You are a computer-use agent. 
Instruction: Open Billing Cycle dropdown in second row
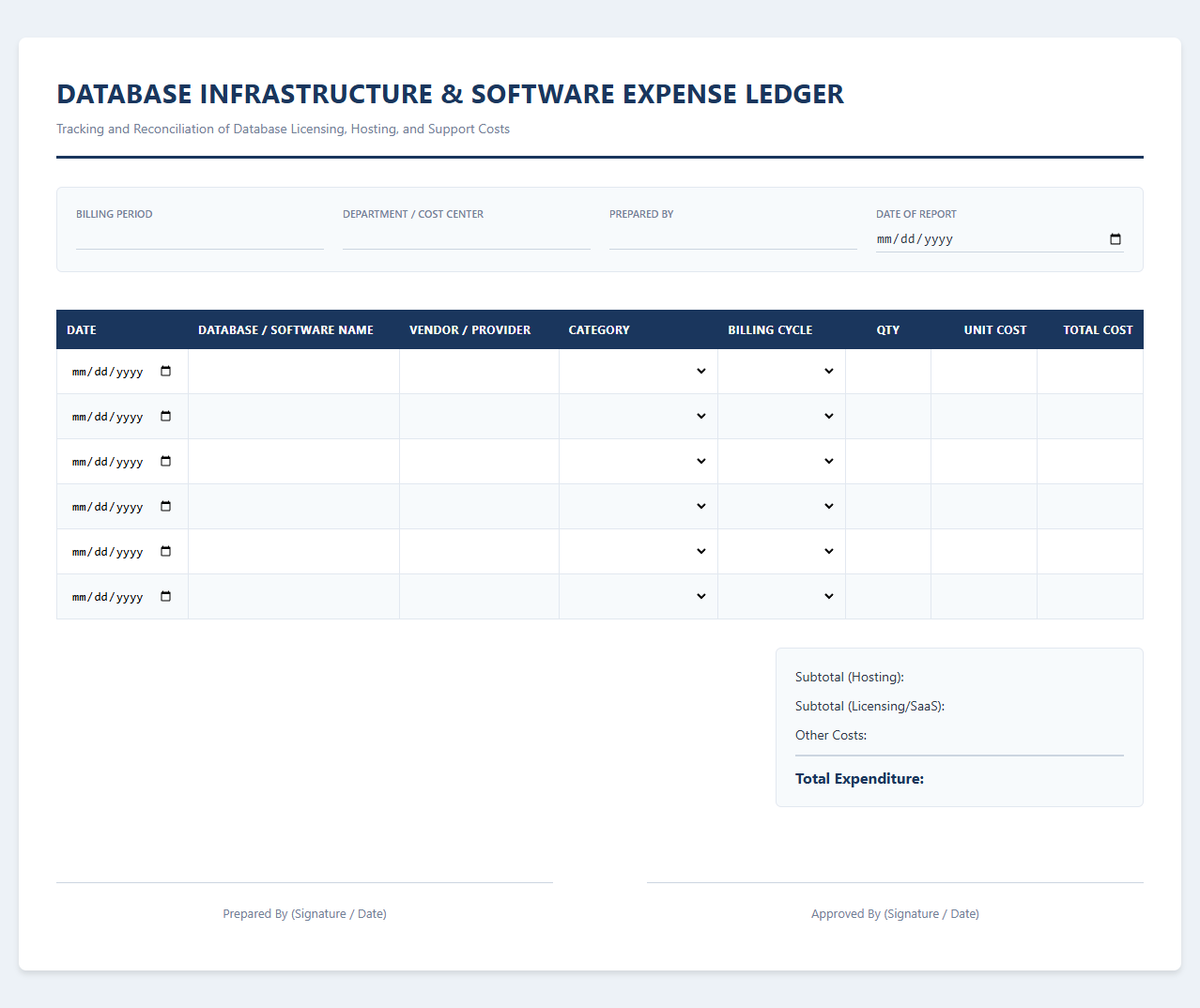click(781, 417)
